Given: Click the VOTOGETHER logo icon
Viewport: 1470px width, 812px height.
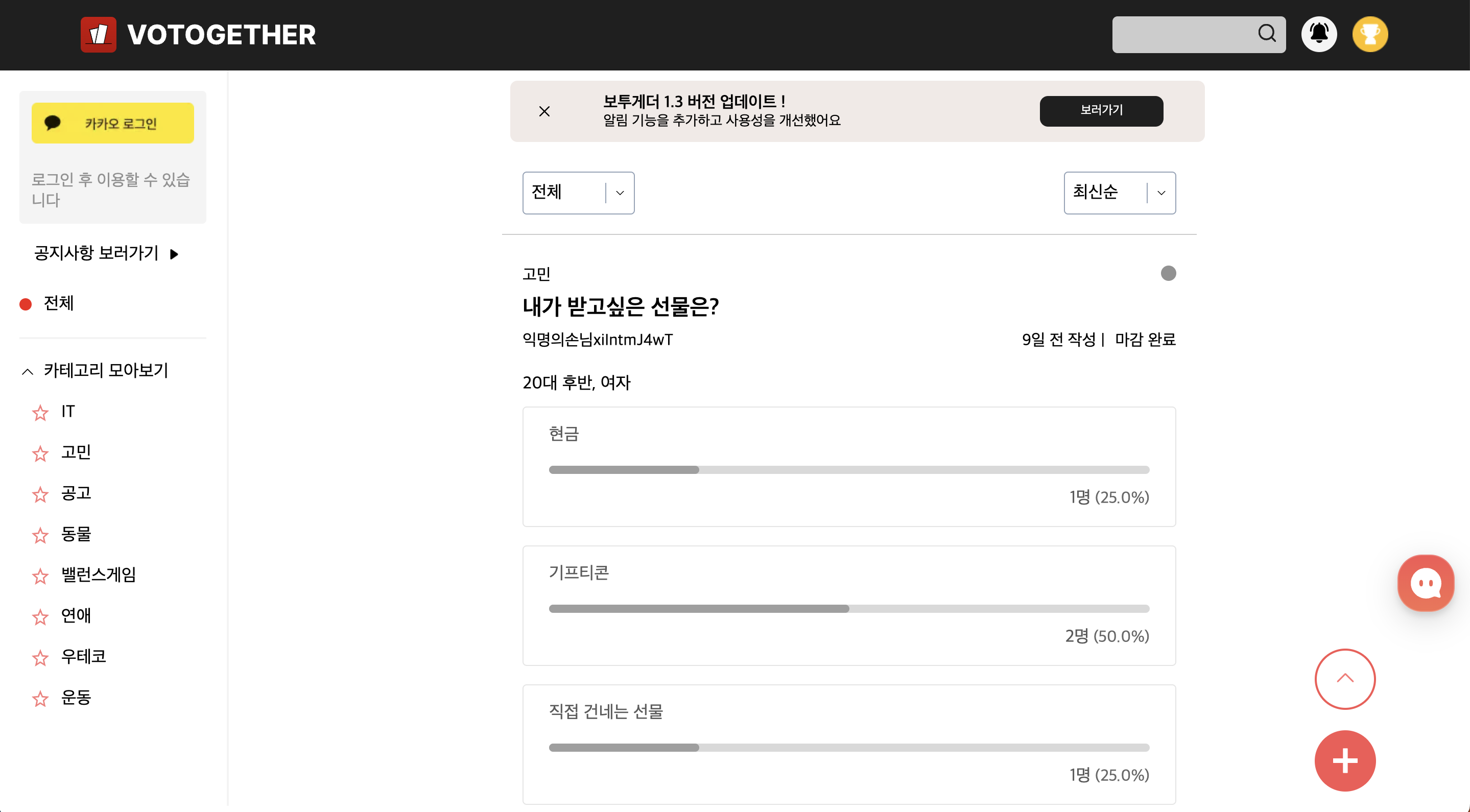Looking at the screenshot, I should pyautogui.click(x=98, y=34).
